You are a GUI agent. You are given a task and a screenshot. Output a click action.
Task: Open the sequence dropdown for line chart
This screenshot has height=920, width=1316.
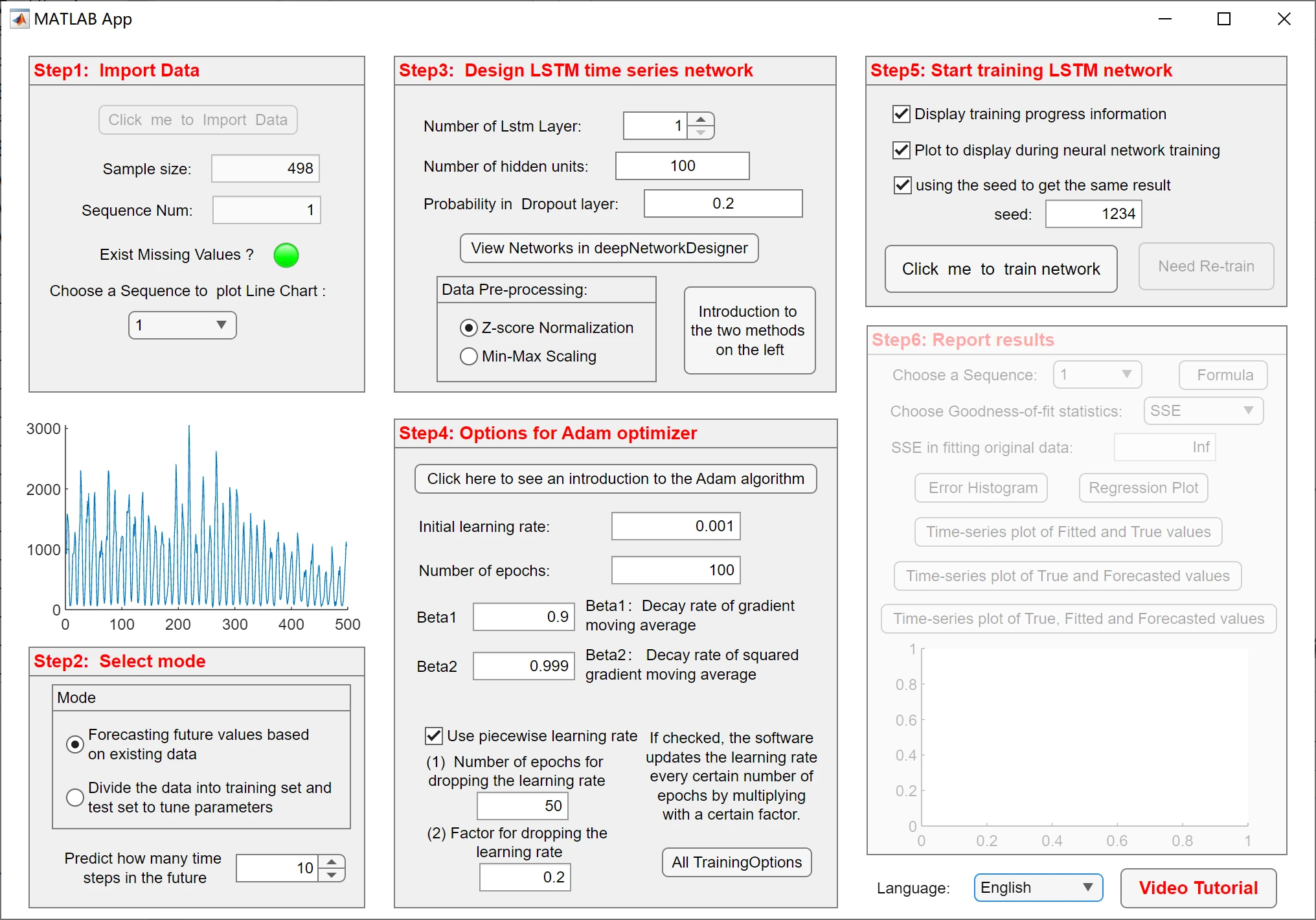pyautogui.click(x=183, y=325)
